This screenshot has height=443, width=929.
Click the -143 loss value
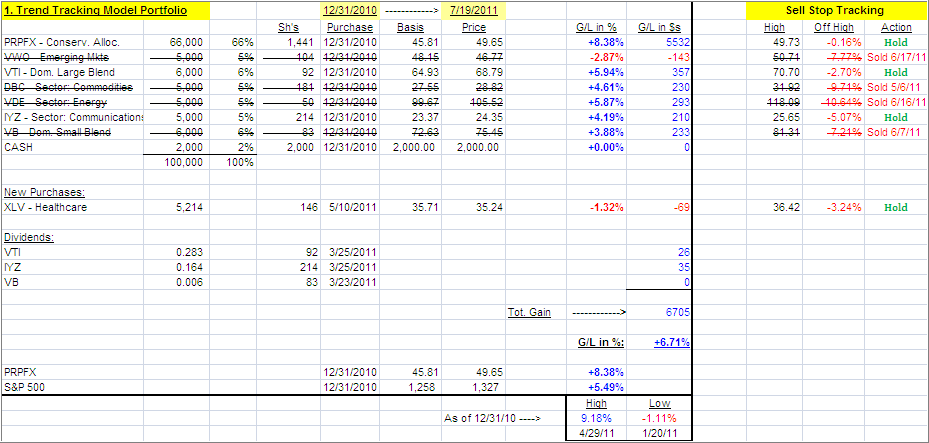[x=681, y=57]
